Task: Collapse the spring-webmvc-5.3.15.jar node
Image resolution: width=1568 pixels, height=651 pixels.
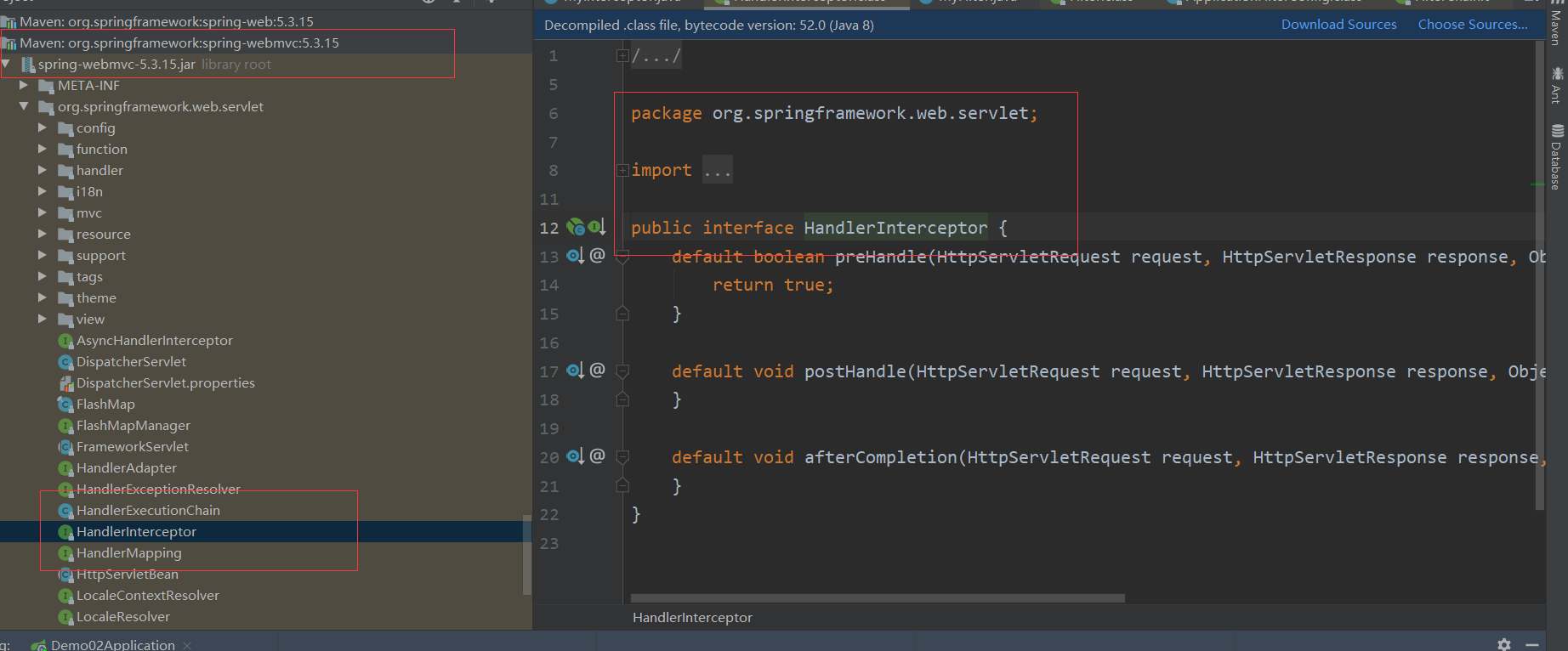Action: pyautogui.click(x=7, y=64)
